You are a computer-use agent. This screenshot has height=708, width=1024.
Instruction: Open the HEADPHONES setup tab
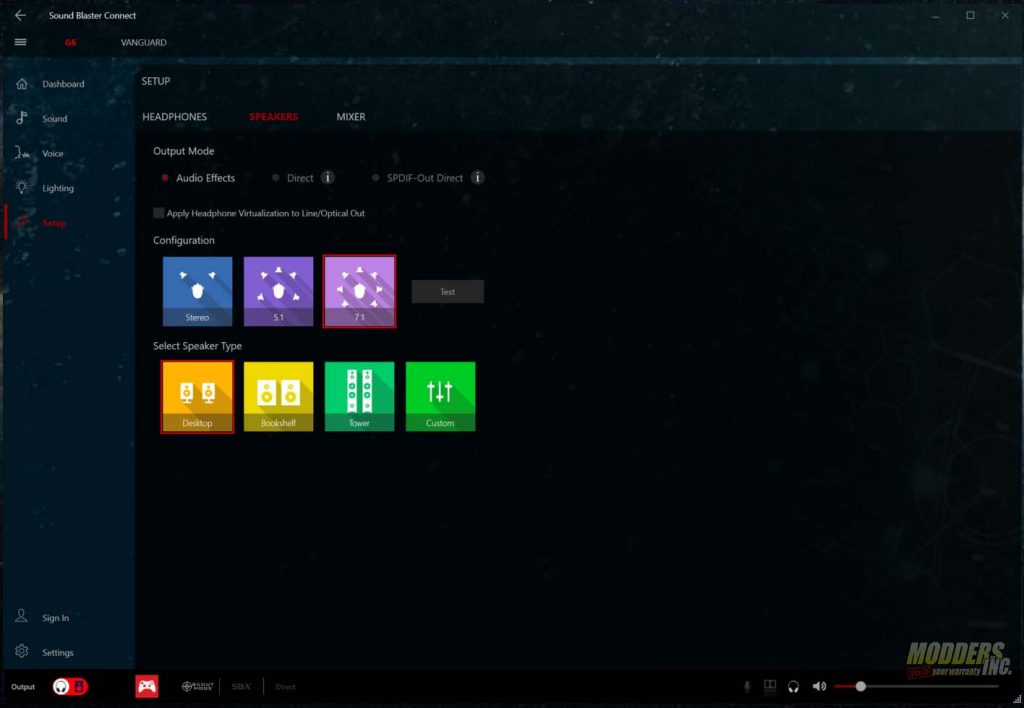click(x=174, y=116)
